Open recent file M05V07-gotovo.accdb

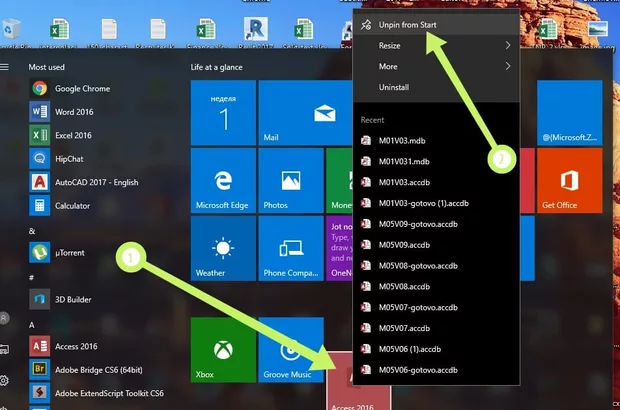436,308
